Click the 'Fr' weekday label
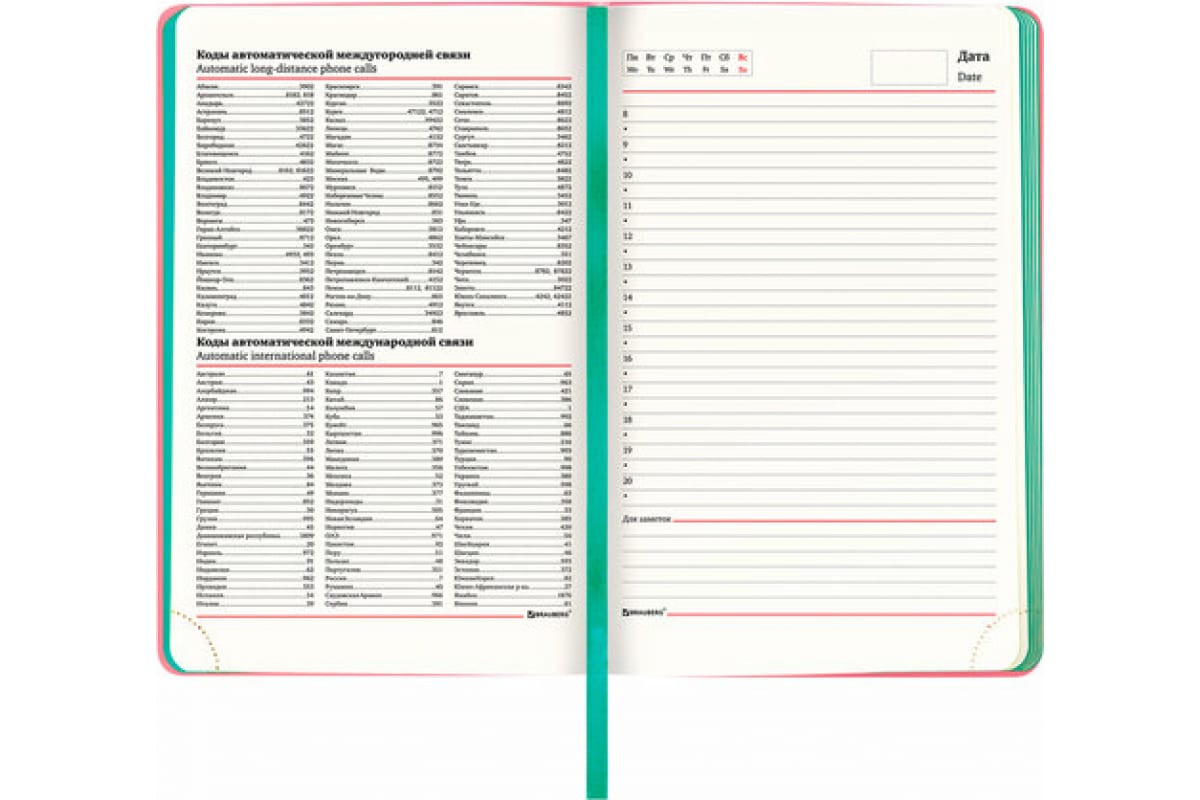1200x800 pixels. pyautogui.click(x=706, y=70)
